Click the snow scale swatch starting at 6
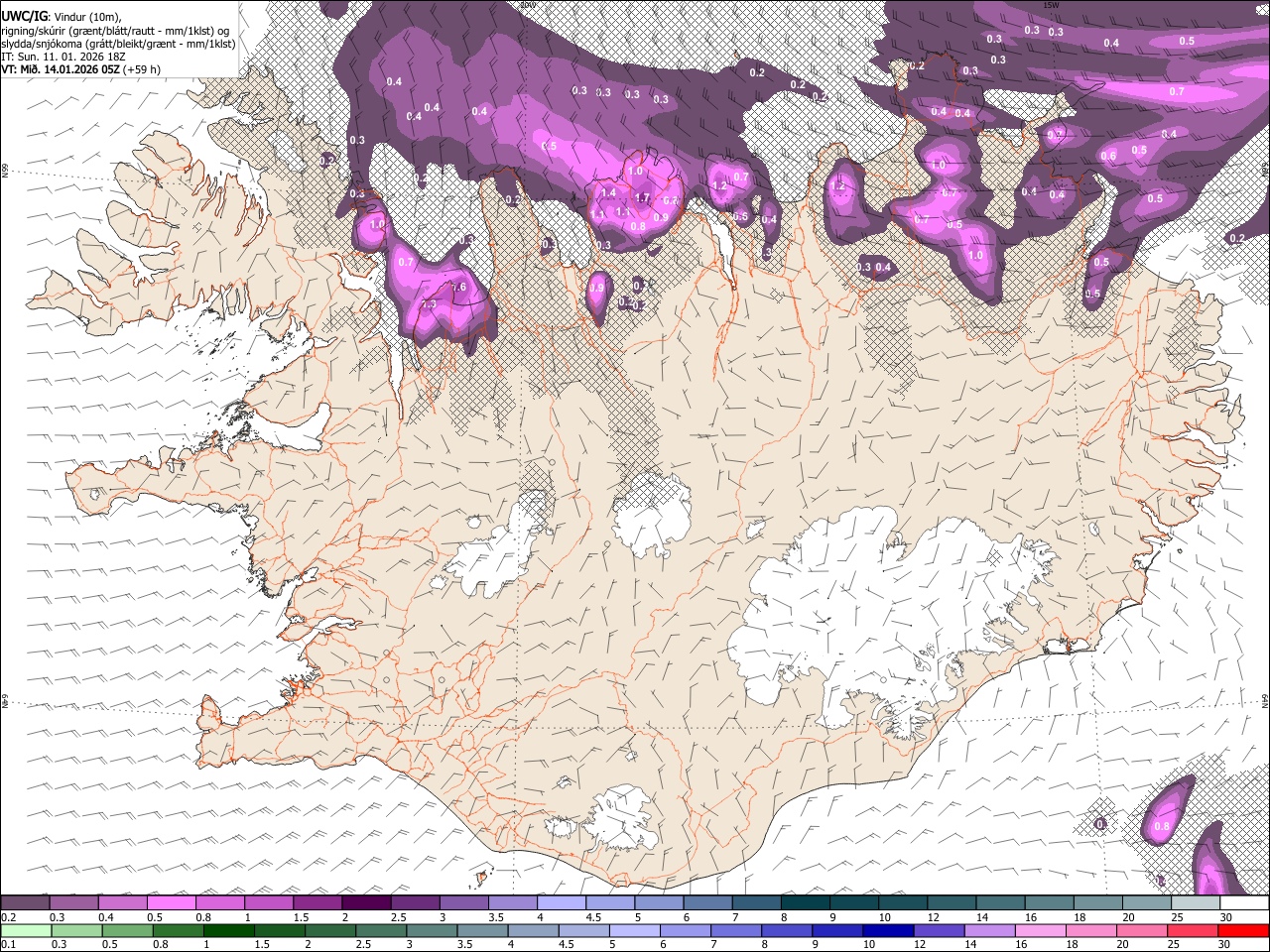Screen dimensions: 1270x952 click(x=708, y=903)
